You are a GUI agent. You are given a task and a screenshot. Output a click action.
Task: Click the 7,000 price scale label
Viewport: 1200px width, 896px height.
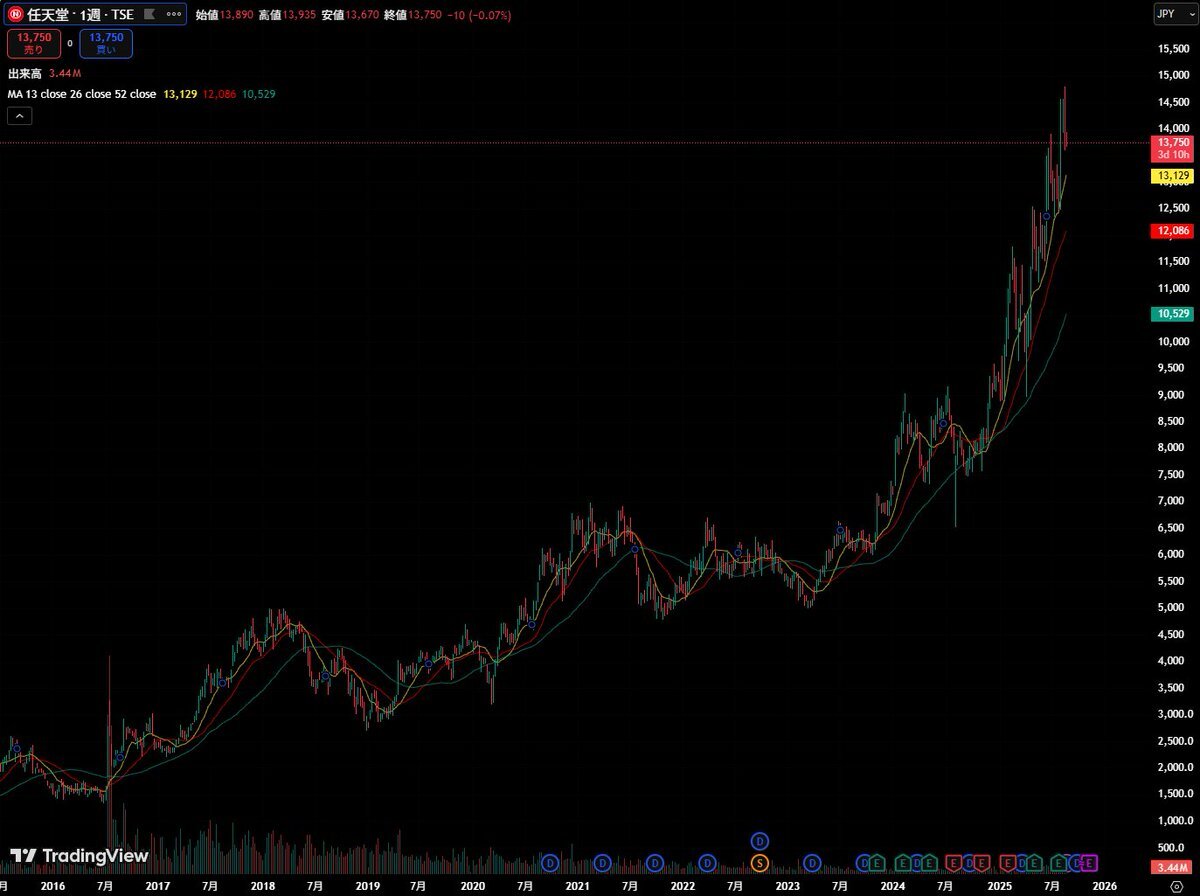(x=1173, y=501)
